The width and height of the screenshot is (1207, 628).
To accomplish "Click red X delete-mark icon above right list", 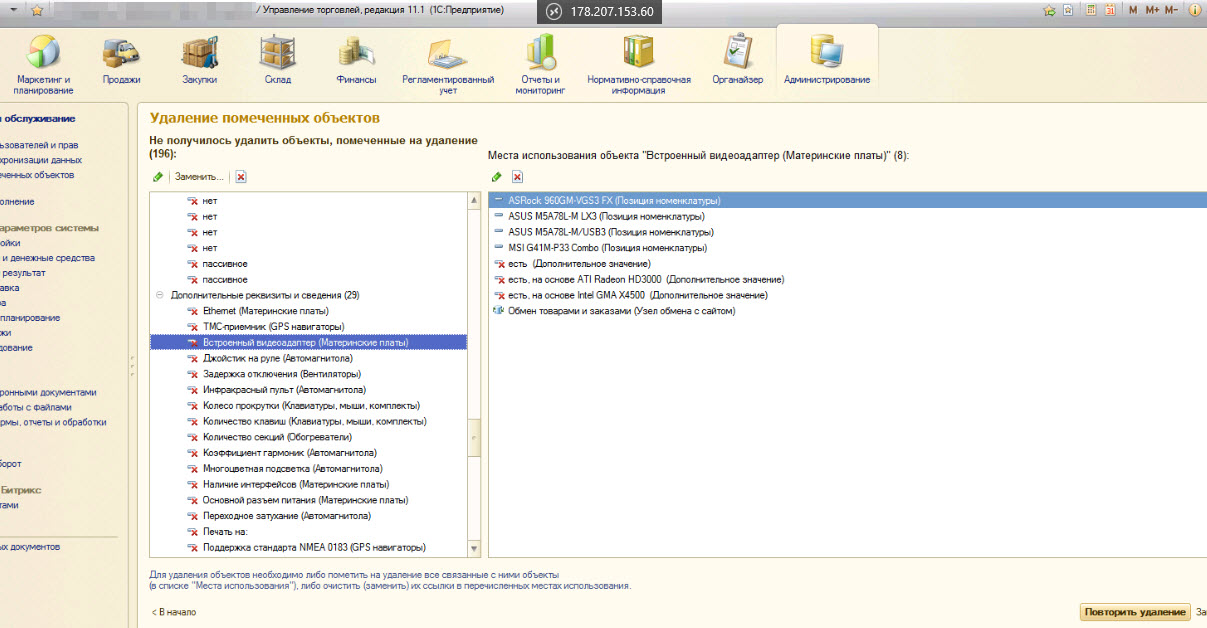I will pos(518,177).
